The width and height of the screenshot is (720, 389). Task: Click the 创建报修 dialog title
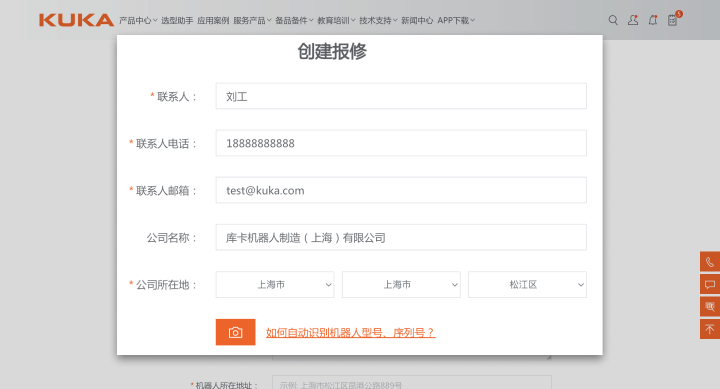(332, 51)
